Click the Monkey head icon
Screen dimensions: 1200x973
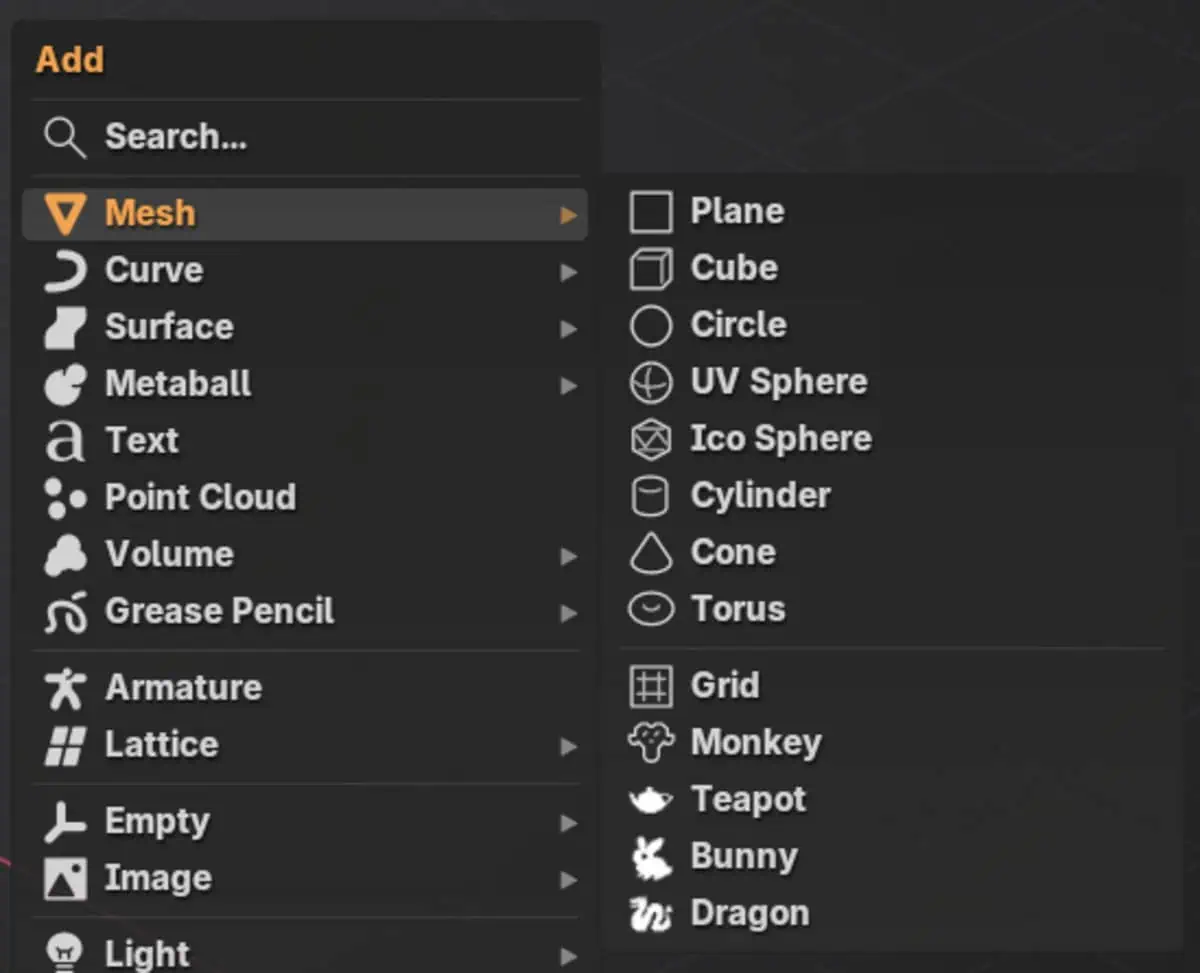651,743
